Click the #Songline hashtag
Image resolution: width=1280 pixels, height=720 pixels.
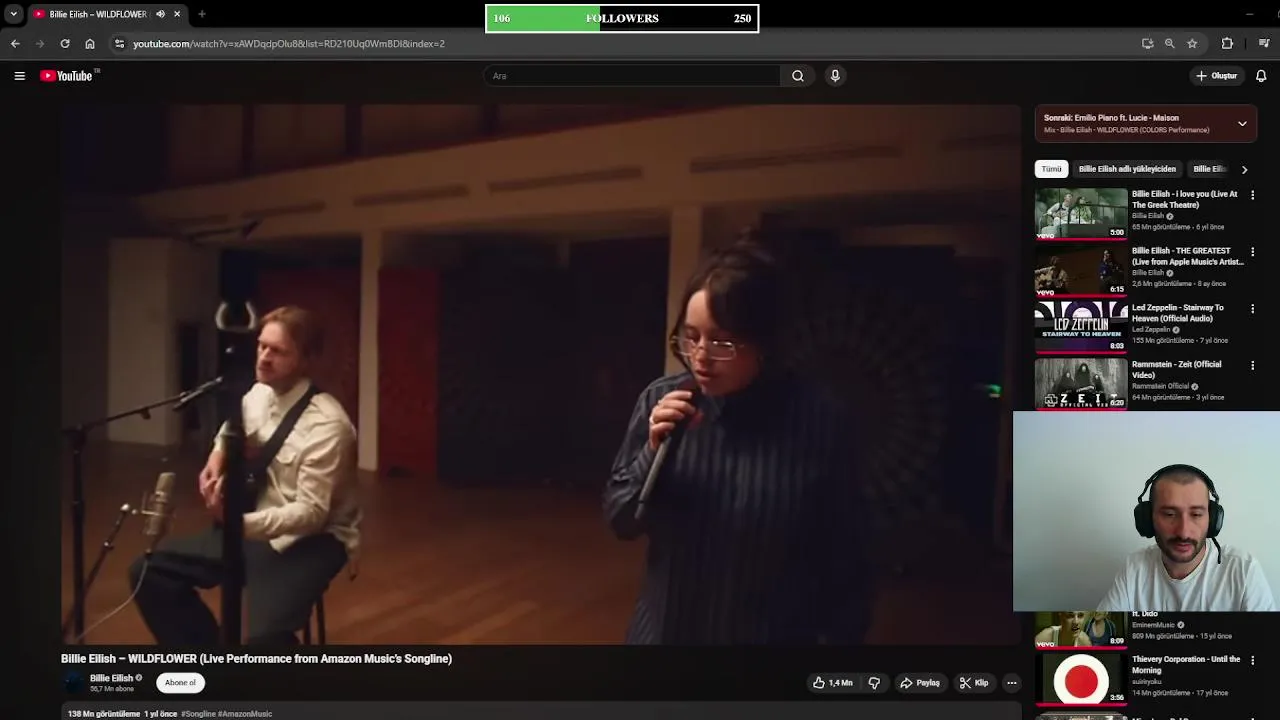[x=198, y=714]
